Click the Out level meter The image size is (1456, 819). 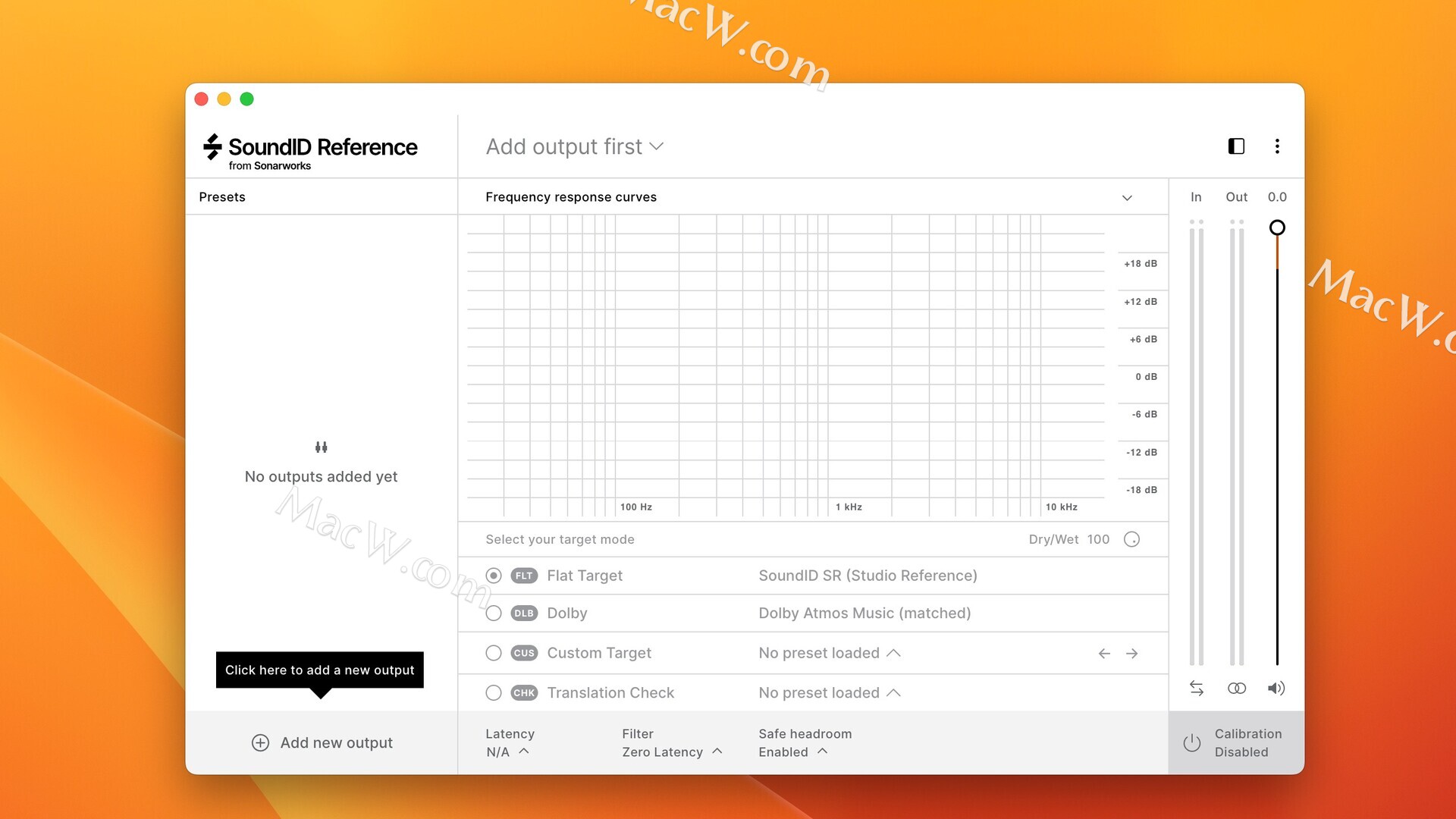(x=1237, y=443)
